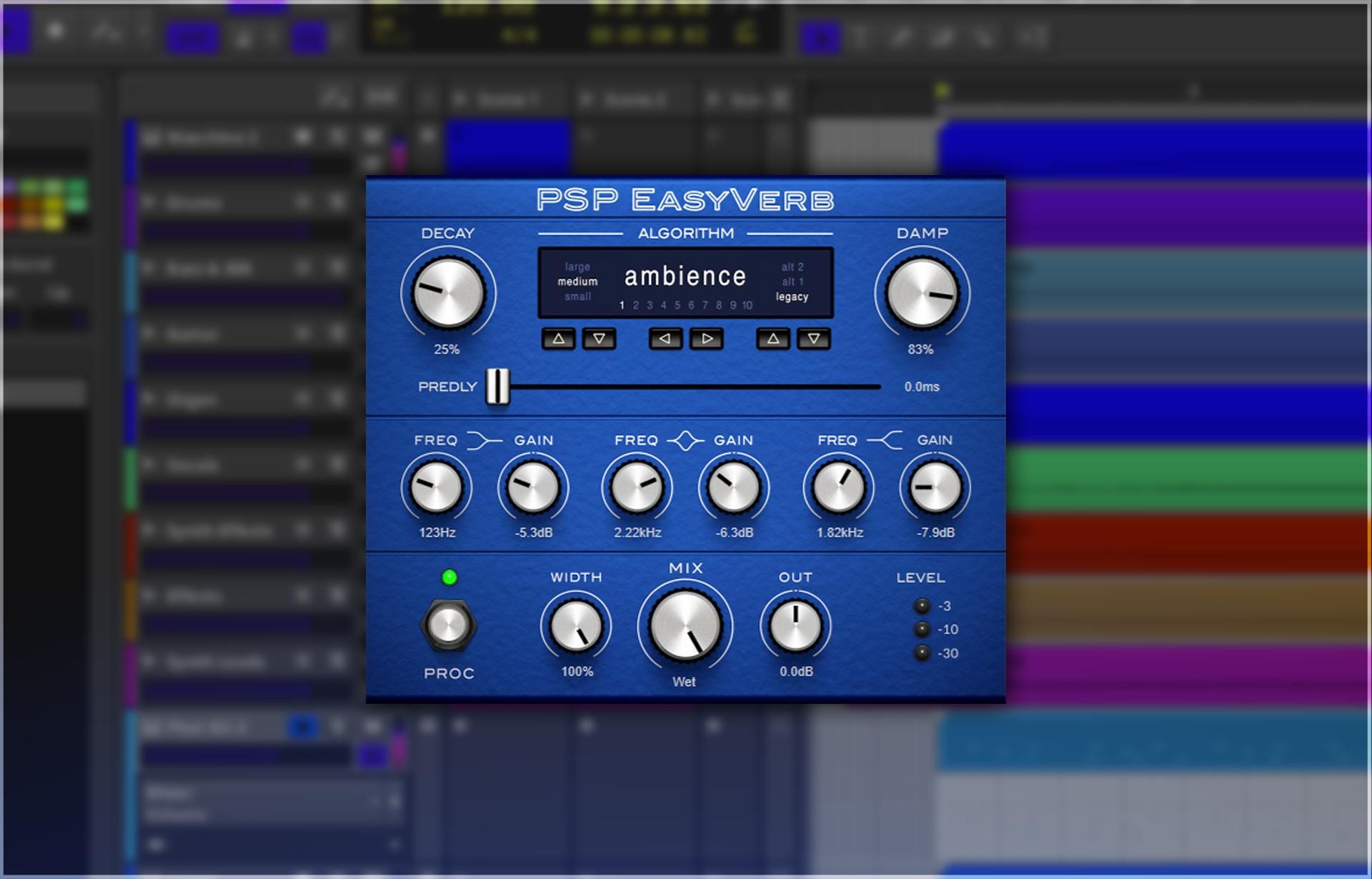Screen dimensions: 1372x879
Task: Click the 123Hz frequency readout
Action: pos(437,532)
